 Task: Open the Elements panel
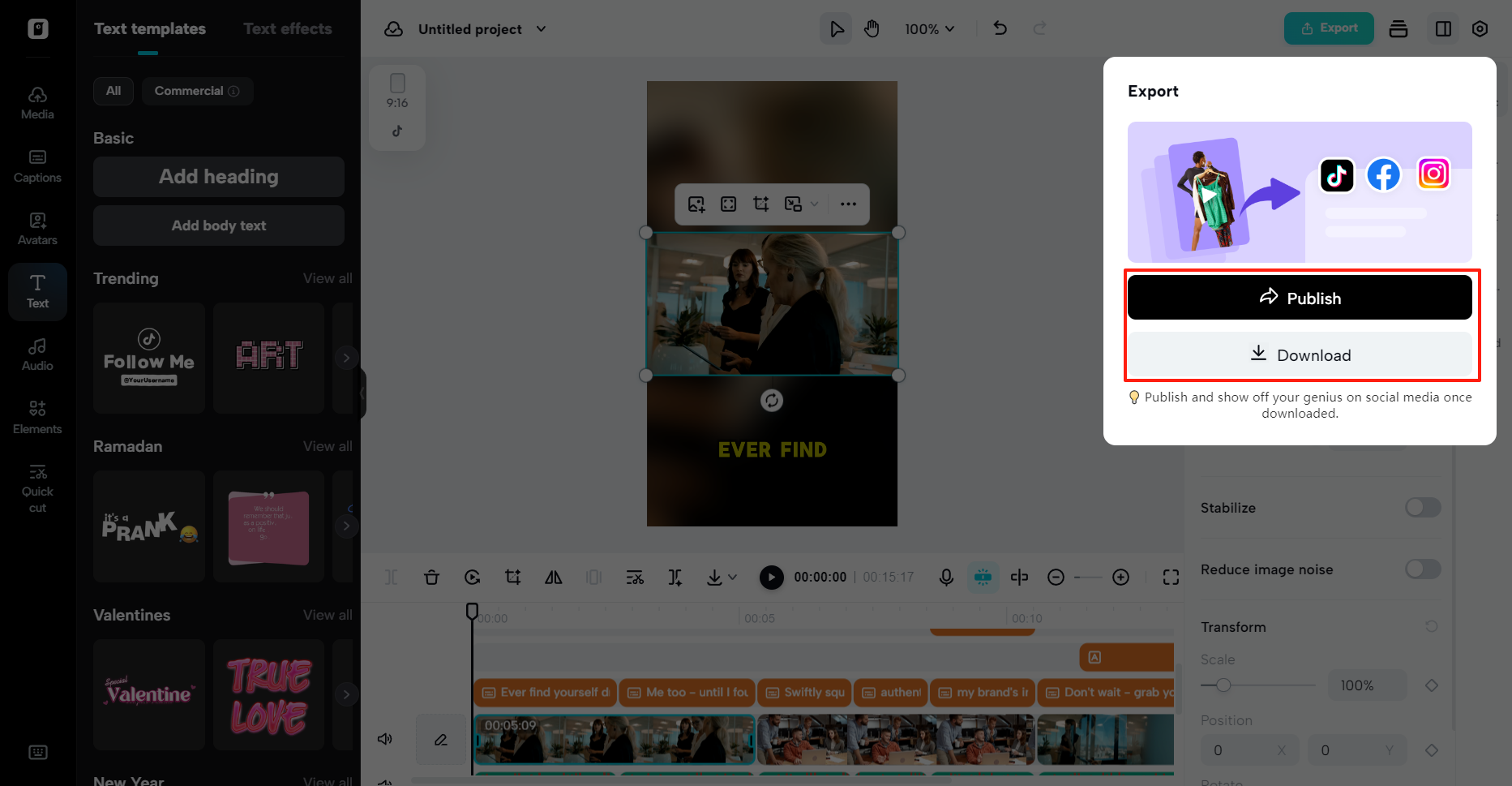point(37,415)
